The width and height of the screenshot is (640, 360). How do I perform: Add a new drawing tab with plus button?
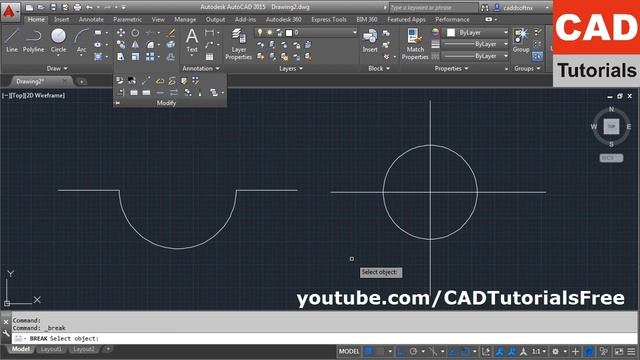[x=82, y=82]
